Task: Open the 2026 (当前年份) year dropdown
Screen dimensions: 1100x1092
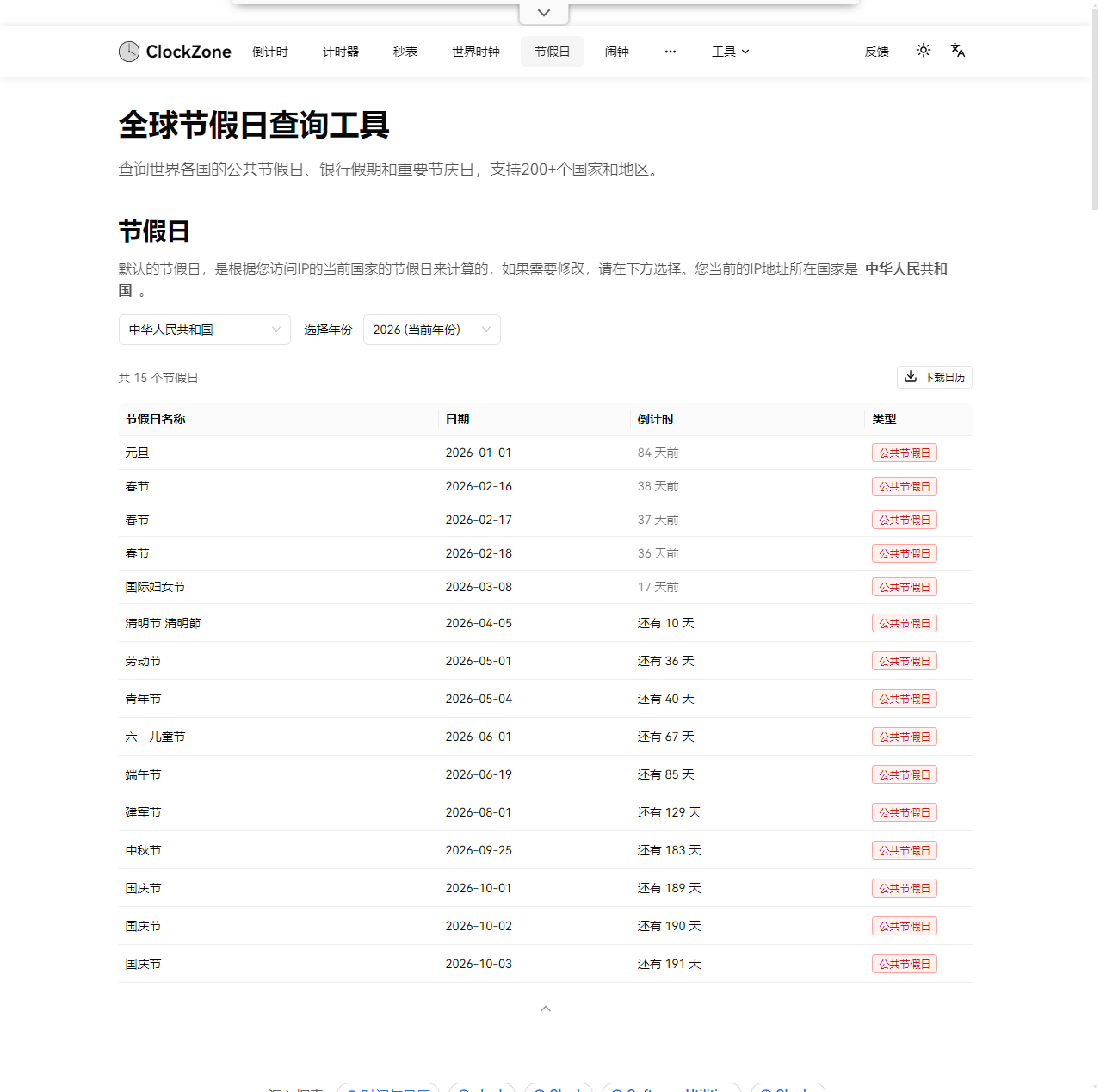Action: click(x=431, y=330)
